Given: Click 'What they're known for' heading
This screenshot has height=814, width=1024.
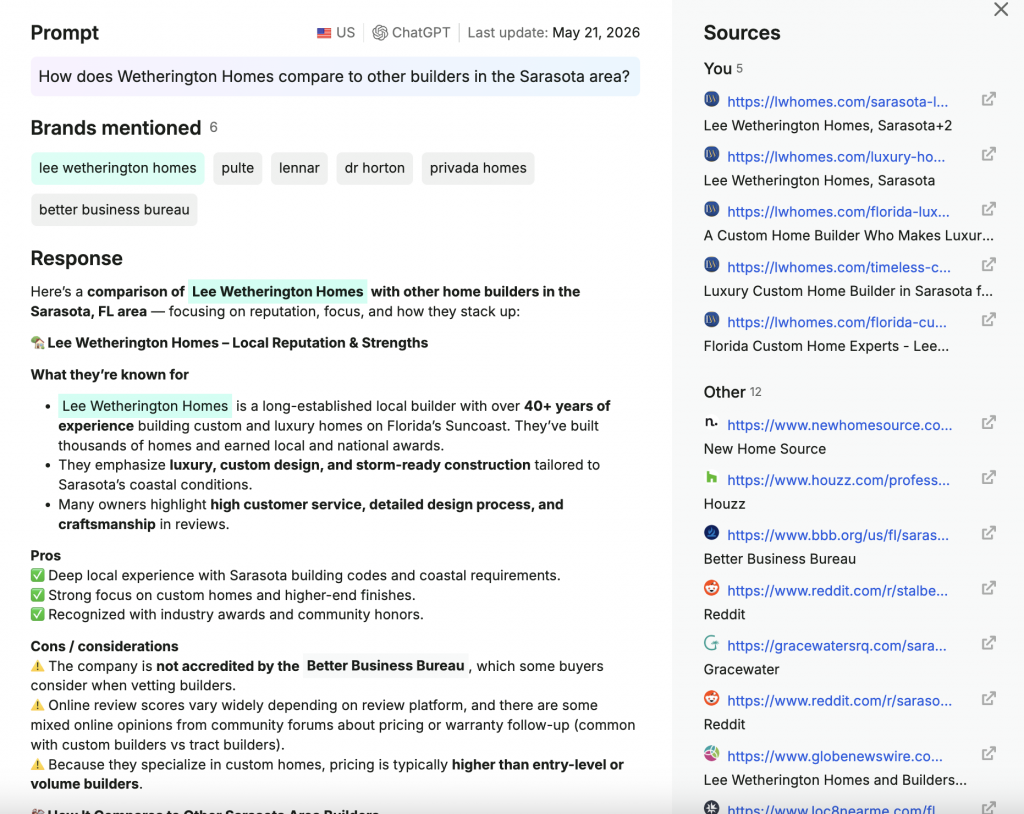Looking at the screenshot, I should tap(110, 374).
